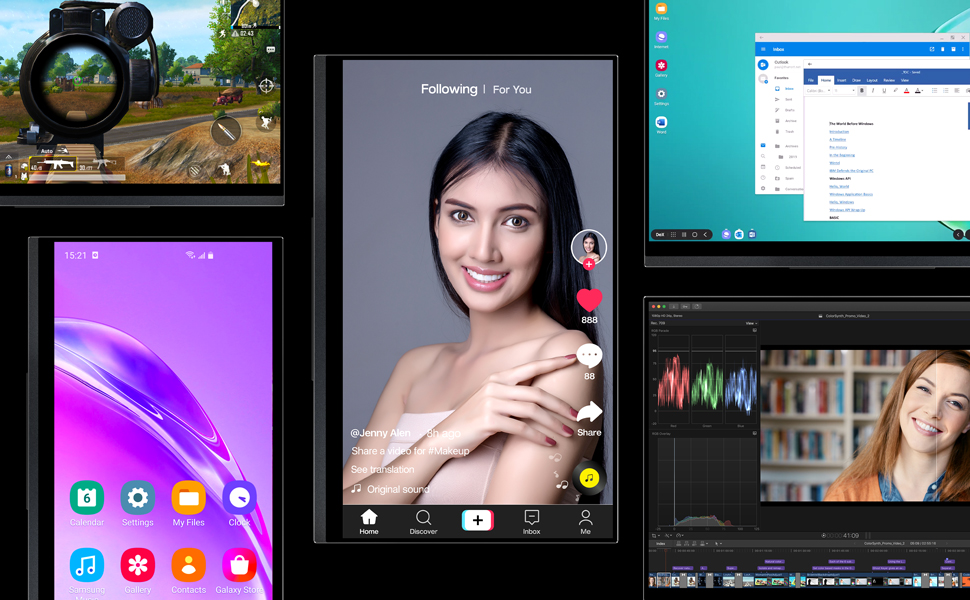Screen dimensions: 970x600
Task: Open Inbox in the video app
Action: (x=531, y=522)
